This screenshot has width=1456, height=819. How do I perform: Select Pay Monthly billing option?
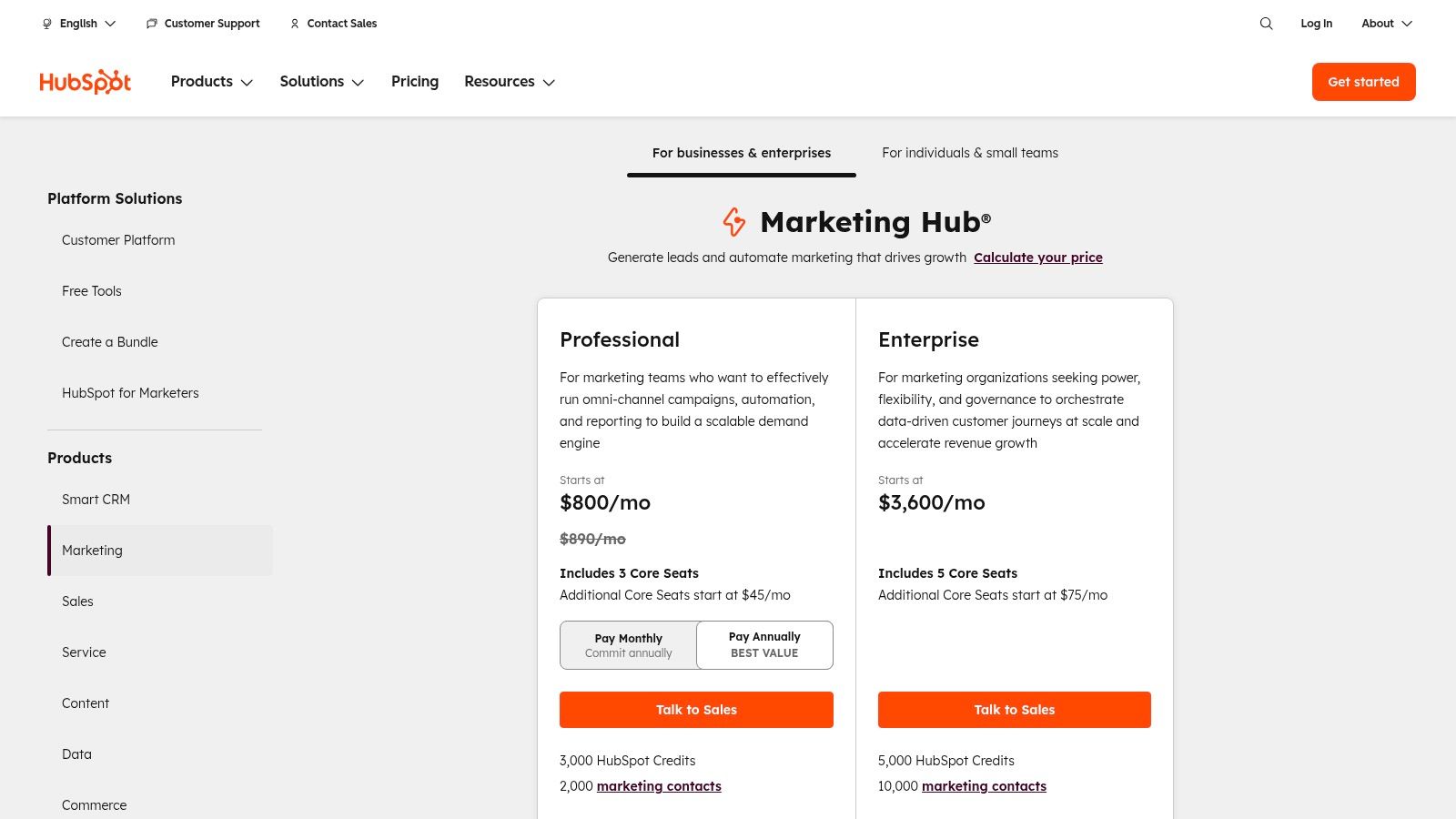pyautogui.click(x=628, y=644)
